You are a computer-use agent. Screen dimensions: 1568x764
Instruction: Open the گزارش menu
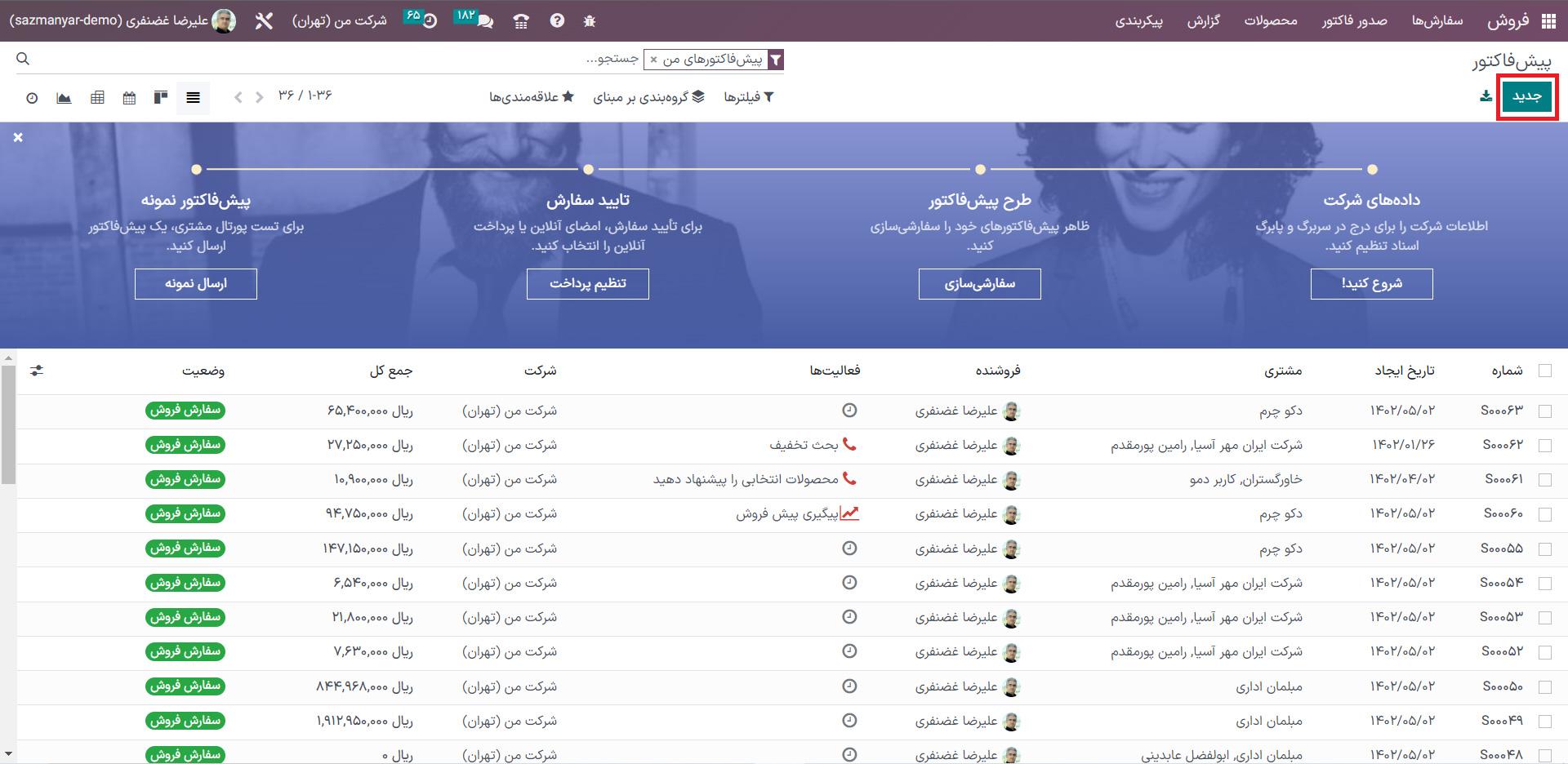[1204, 21]
